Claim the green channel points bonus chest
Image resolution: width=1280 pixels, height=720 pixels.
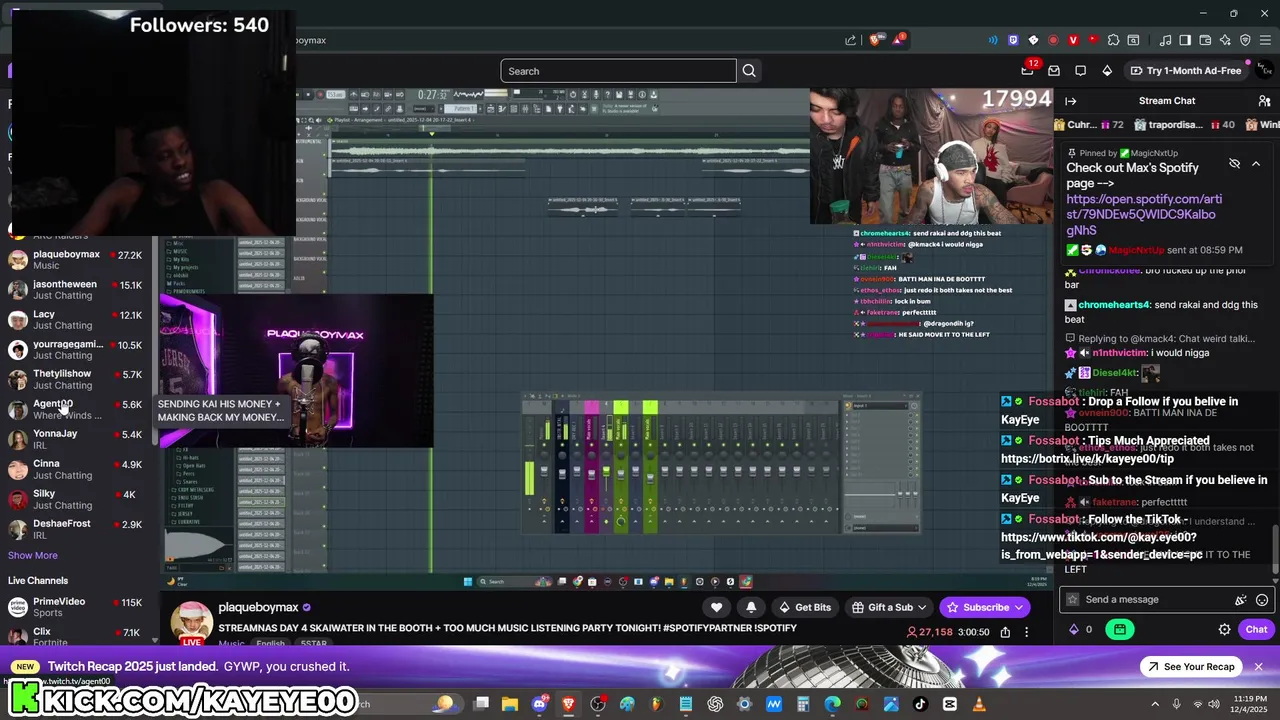coord(1119,629)
